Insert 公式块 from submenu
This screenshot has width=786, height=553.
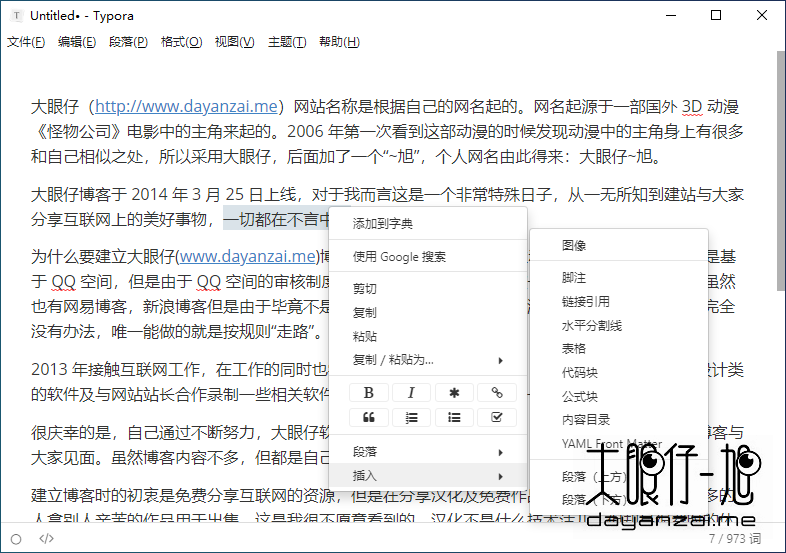click(x=619, y=397)
